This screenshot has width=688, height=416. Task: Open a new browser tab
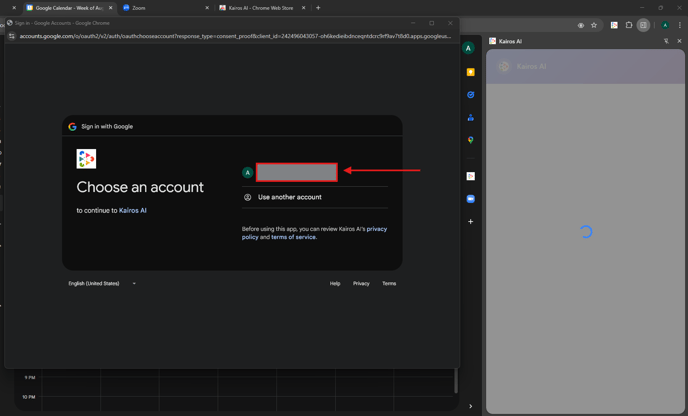coord(318,8)
